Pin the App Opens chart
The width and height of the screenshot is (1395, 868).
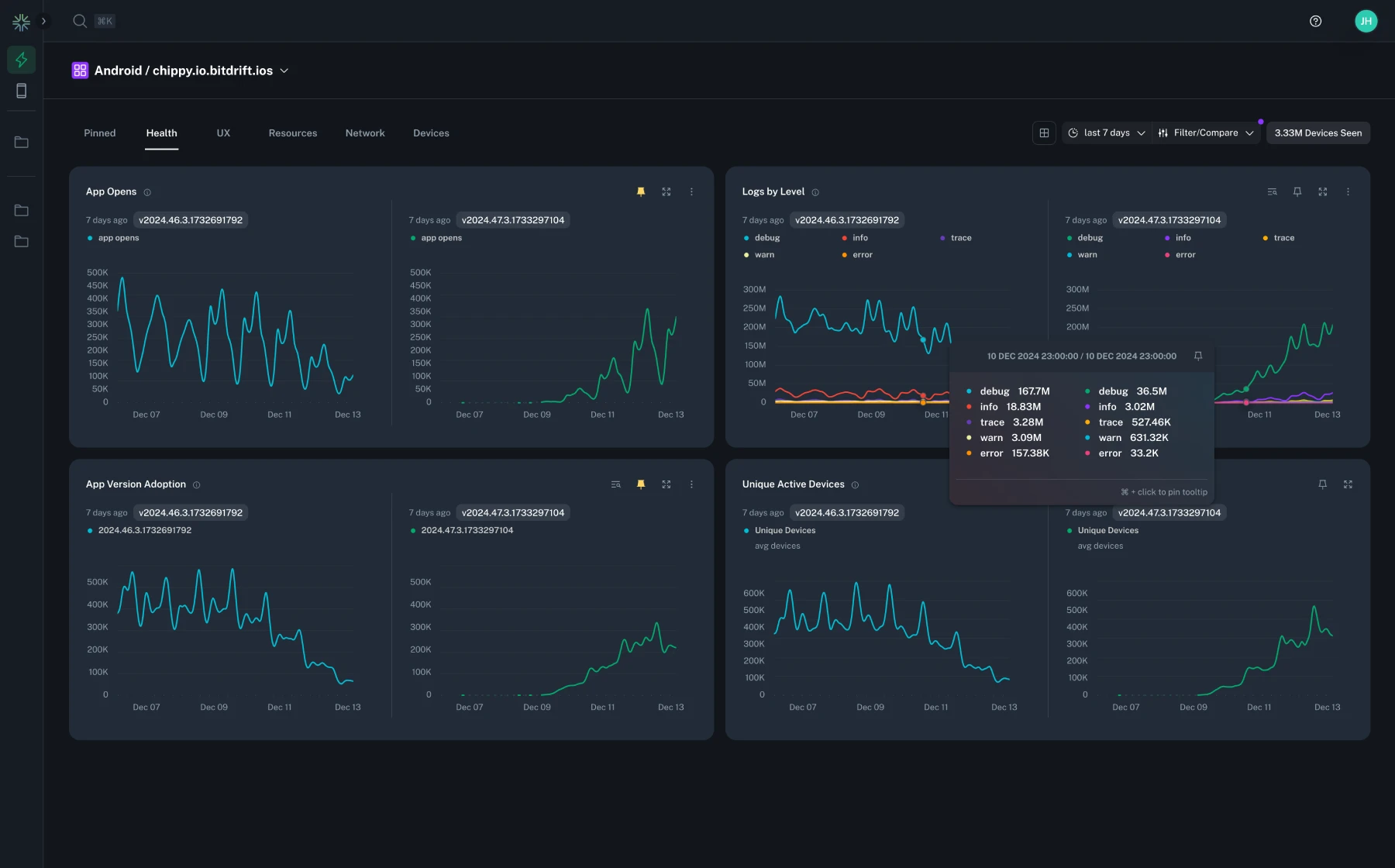point(641,191)
